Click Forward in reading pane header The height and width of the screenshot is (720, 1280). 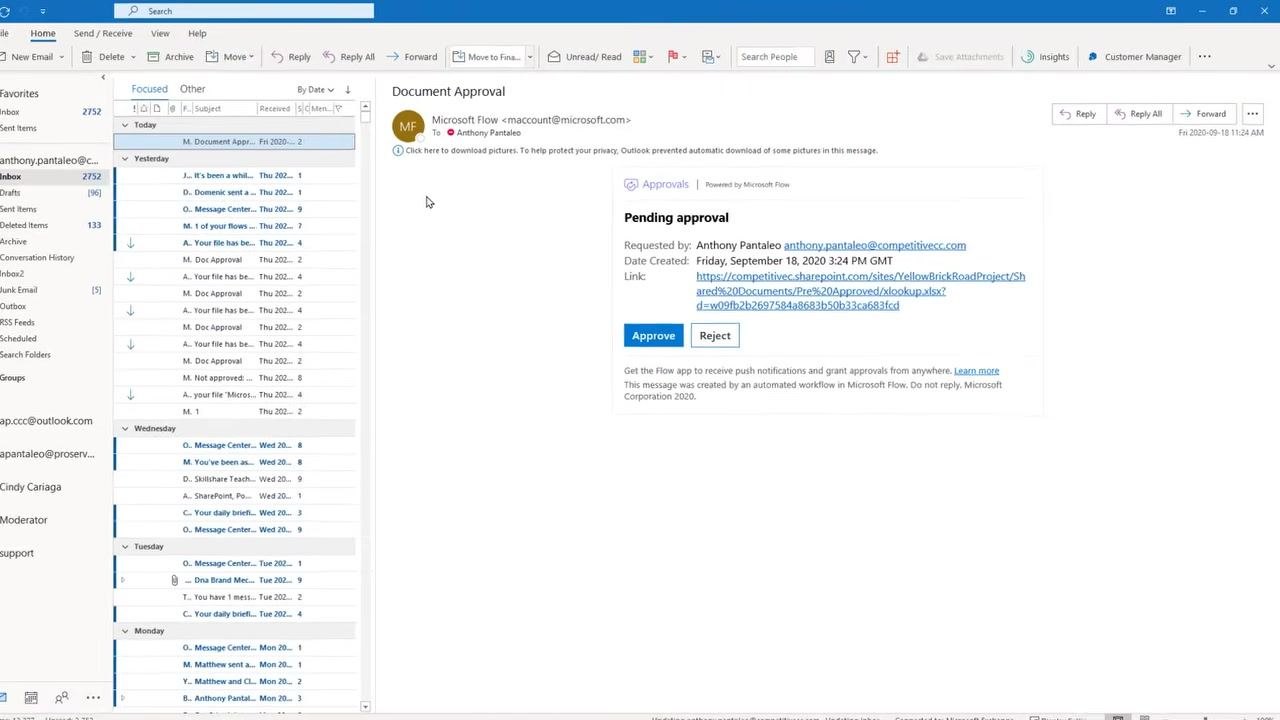point(1202,114)
